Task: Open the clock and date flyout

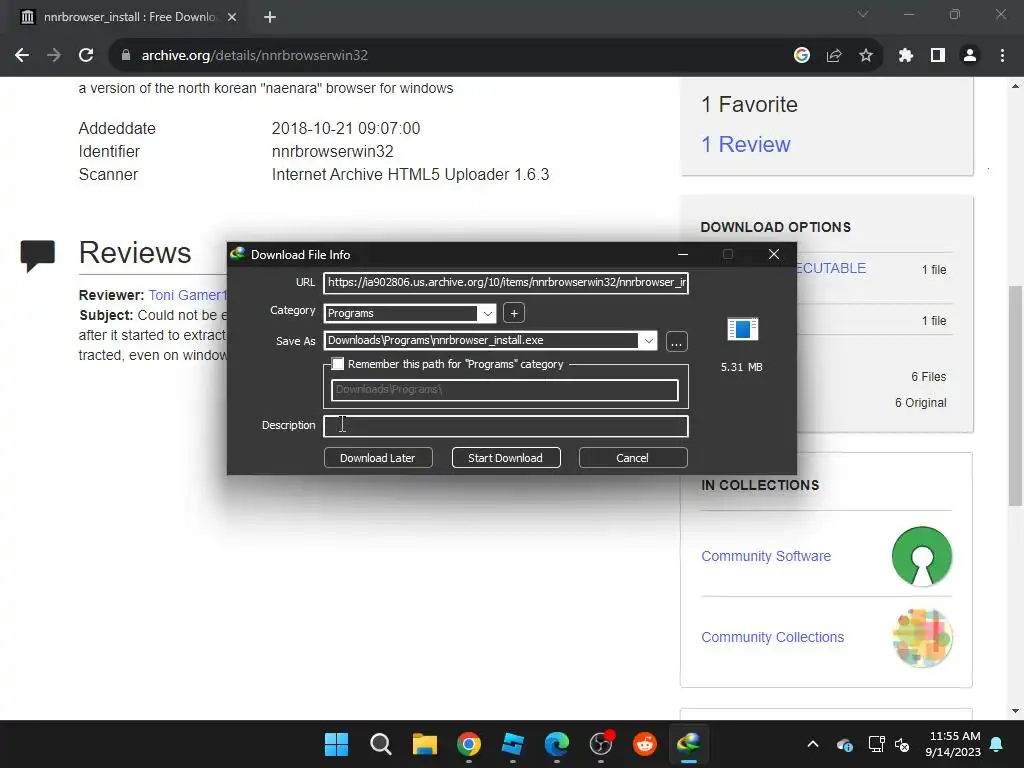Action: 953,744
